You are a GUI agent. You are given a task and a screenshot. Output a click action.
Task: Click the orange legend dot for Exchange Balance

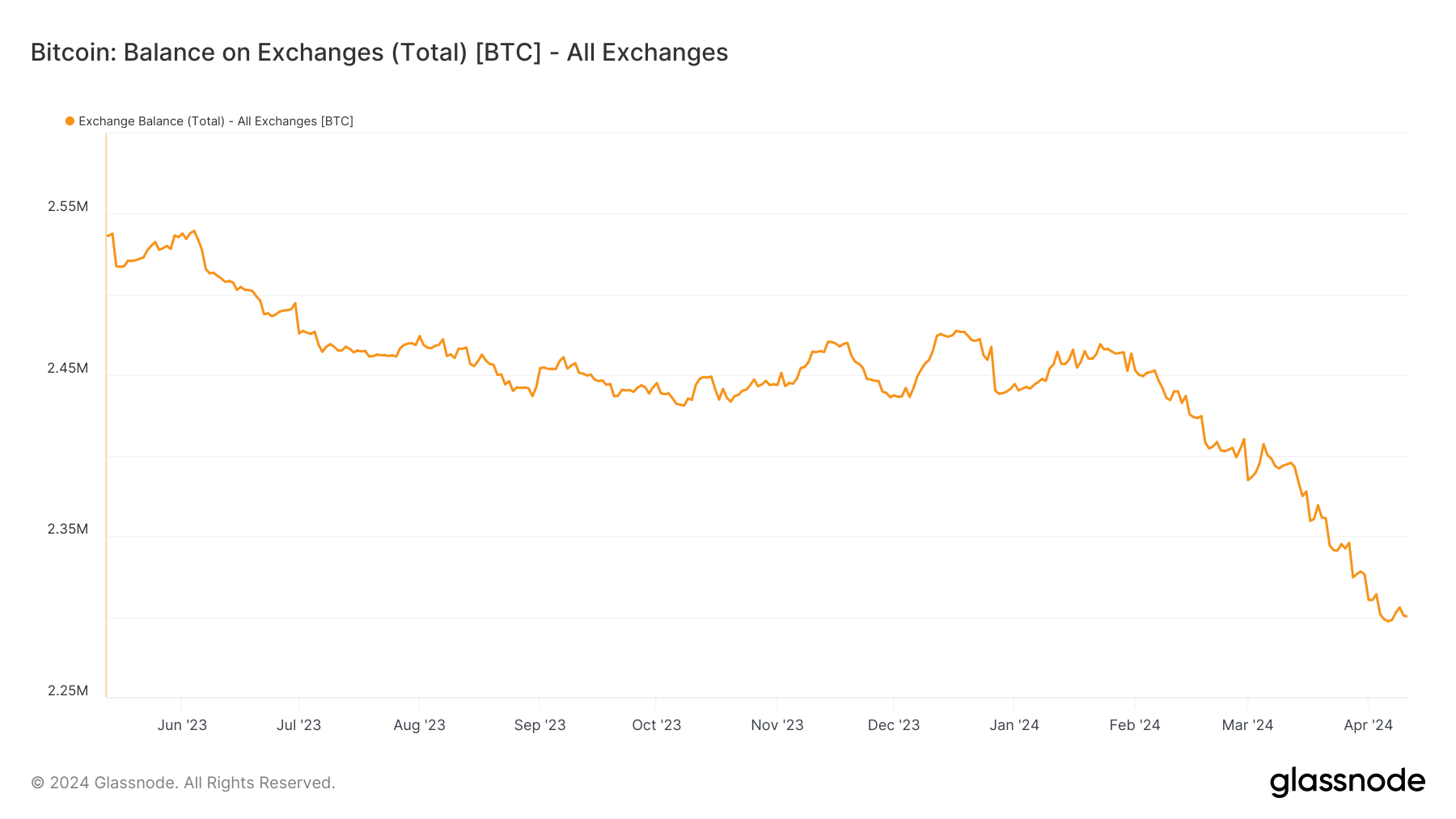point(70,121)
